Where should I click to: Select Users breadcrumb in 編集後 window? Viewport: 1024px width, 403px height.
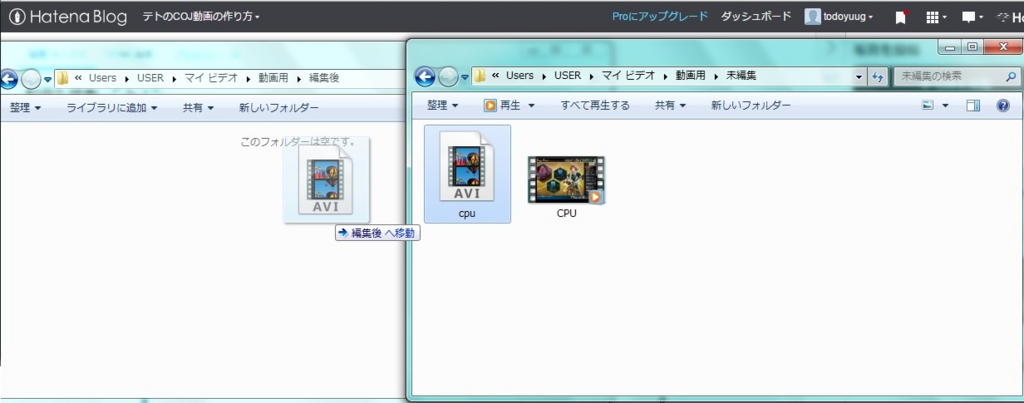(x=103, y=78)
